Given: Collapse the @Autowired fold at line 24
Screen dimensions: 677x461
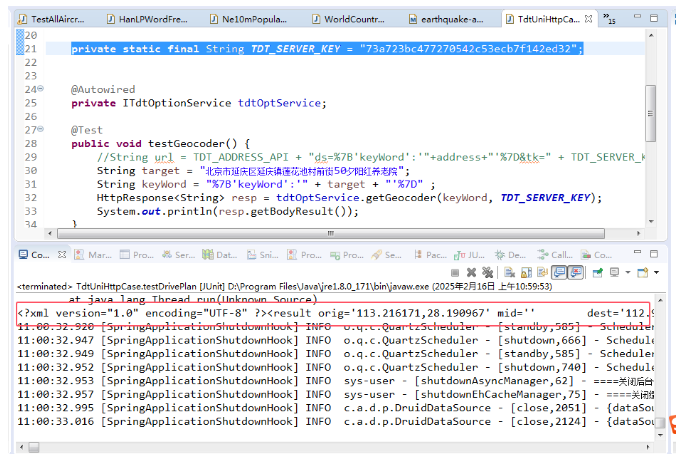Looking at the screenshot, I should pos(40,88).
